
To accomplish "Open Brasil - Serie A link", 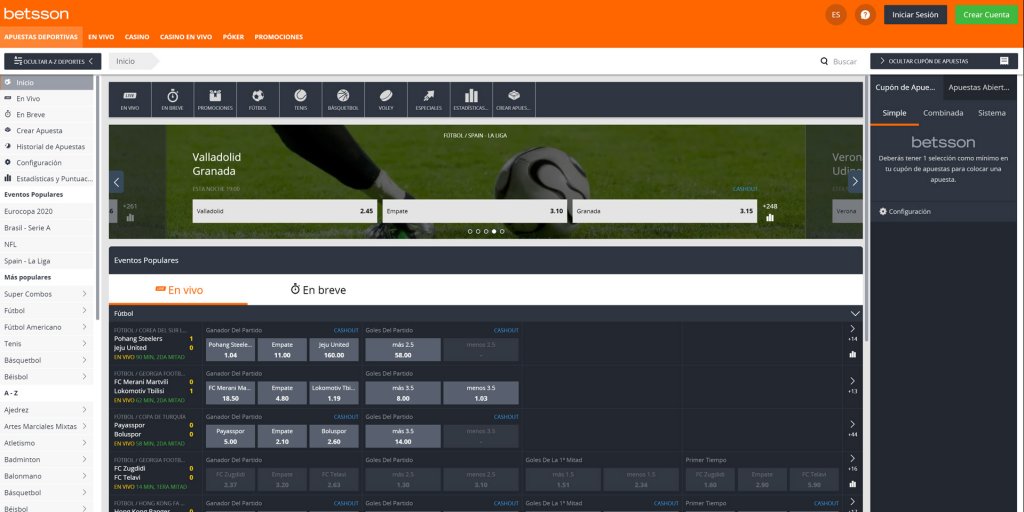I will (x=27, y=228).
